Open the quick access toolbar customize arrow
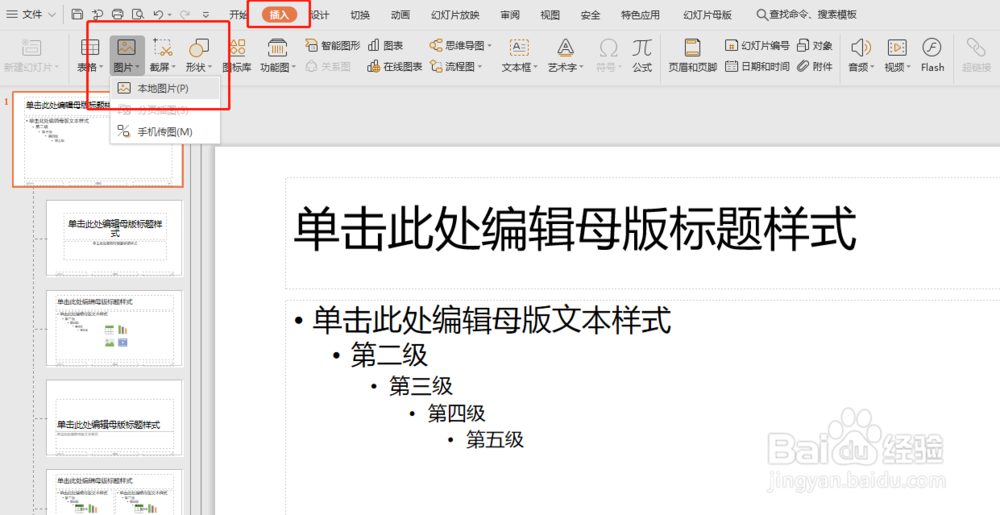1000x515 pixels. tap(205, 15)
